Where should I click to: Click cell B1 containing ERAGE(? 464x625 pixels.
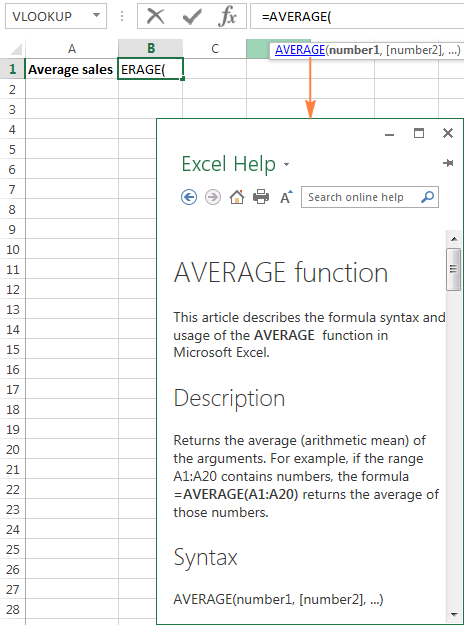pos(150,69)
